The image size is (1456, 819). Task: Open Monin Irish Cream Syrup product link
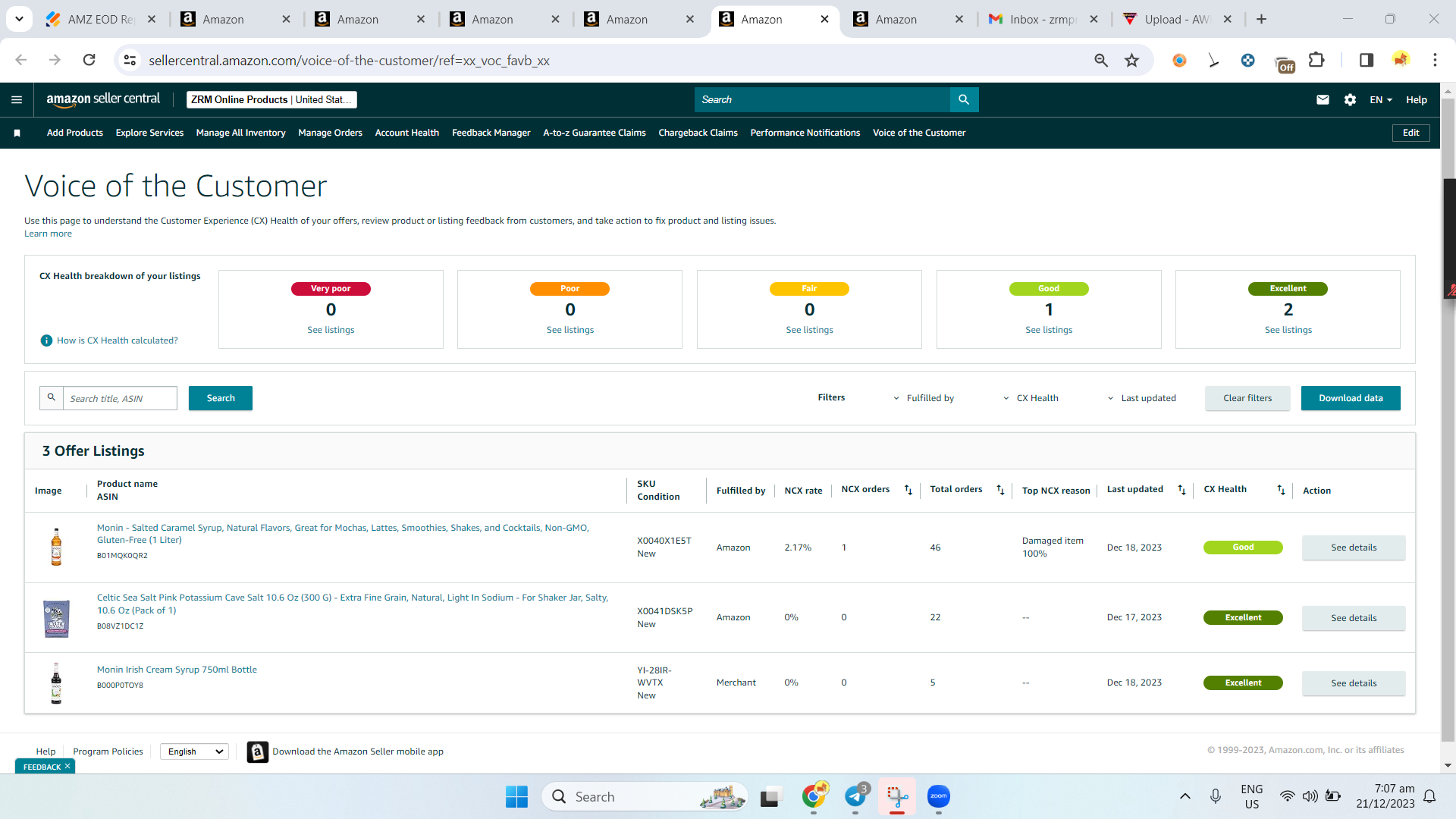(x=177, y=670)
